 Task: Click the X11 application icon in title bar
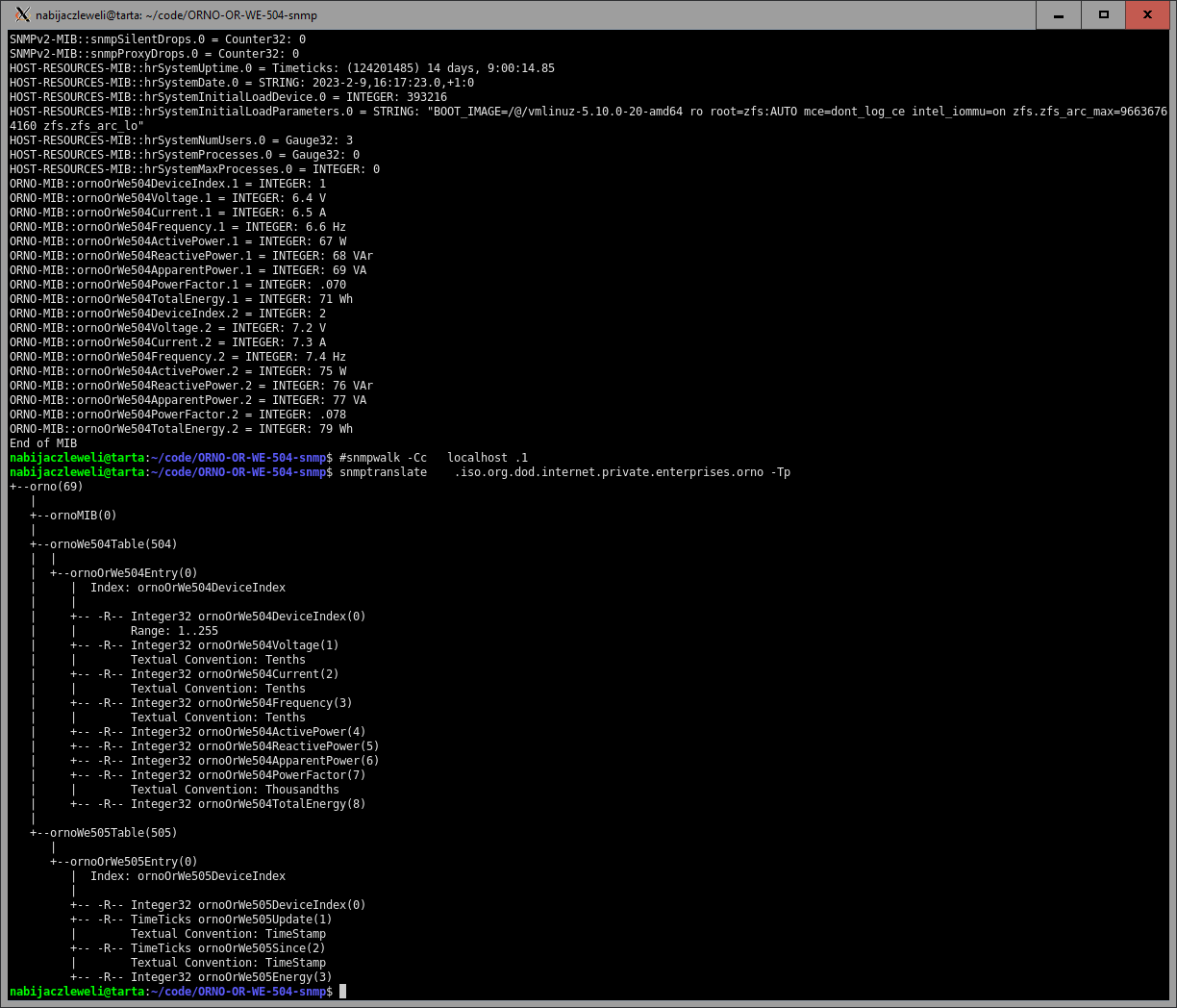pyautogui.click(x=22, y=14)
